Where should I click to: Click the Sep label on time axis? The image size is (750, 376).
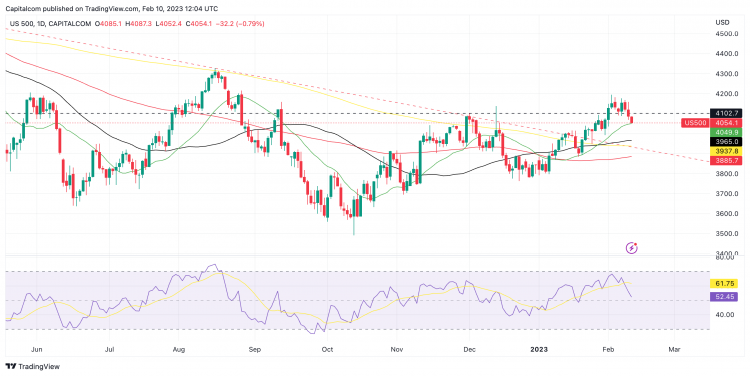pyautogui.click(x=255, y=349)
